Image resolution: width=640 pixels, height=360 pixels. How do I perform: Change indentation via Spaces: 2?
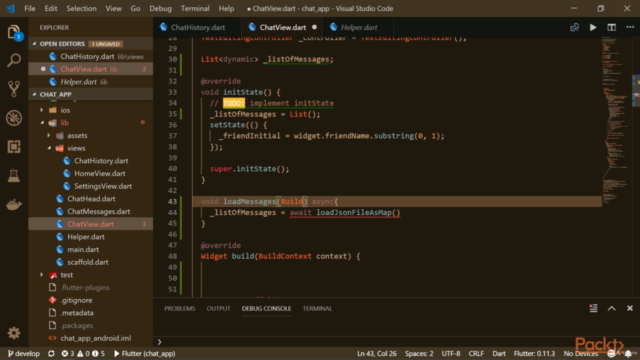(419, 353)
